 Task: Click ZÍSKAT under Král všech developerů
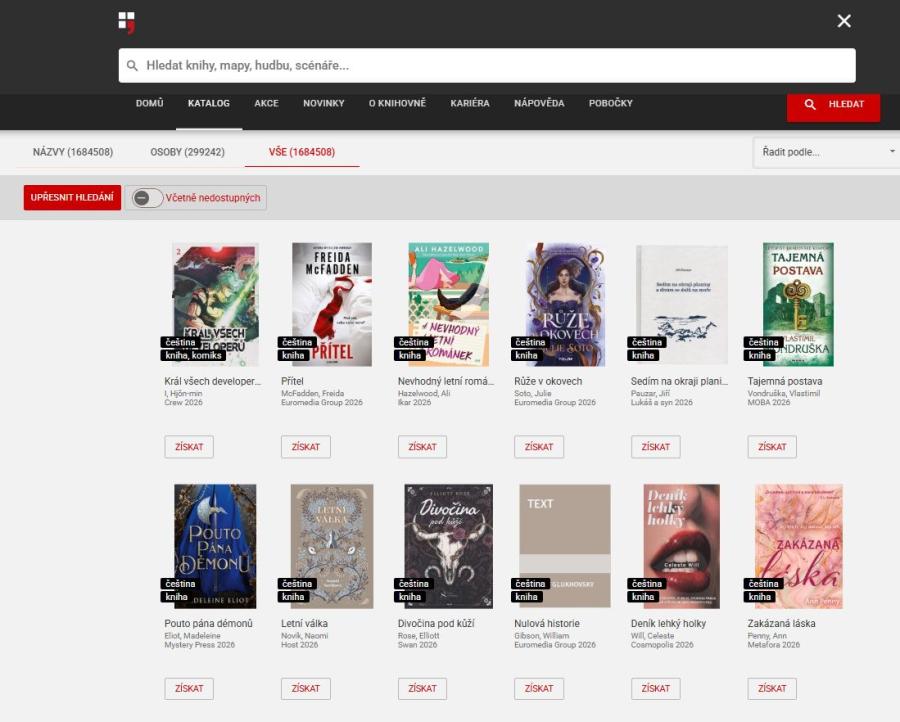coord(189,447)
